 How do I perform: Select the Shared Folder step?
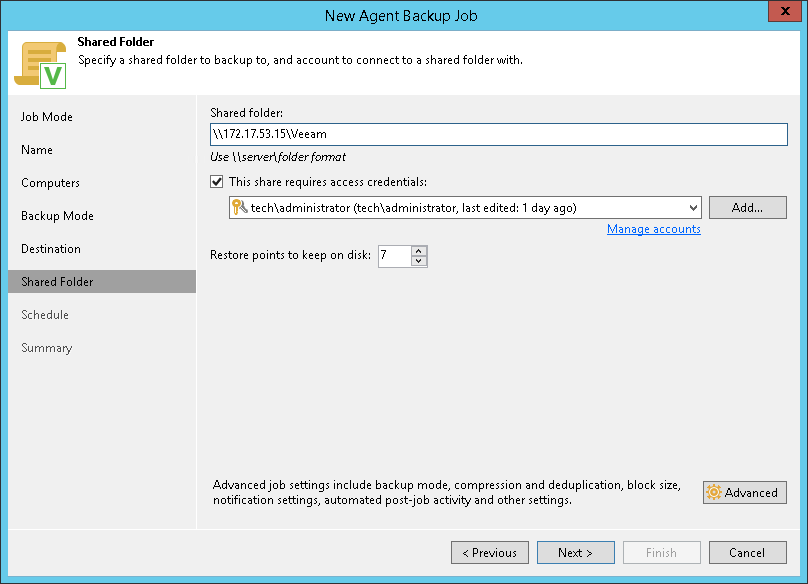57,282
